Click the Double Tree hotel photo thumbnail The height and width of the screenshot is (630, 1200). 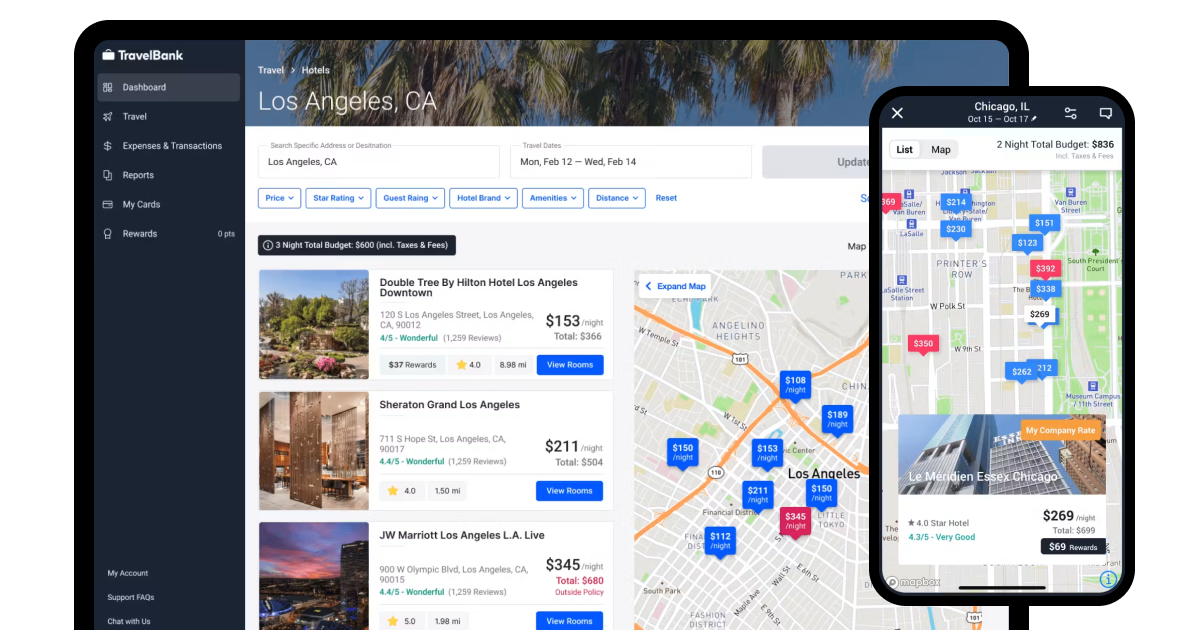point(314,324)
